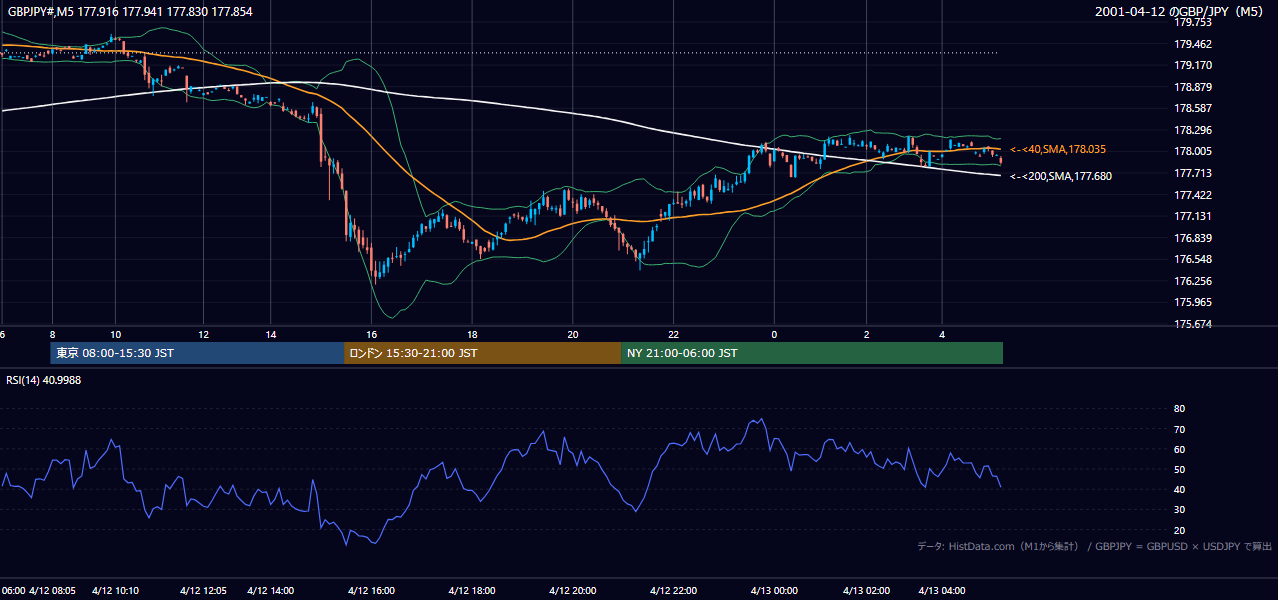The width and height of the screenshot is (1278, 600).
Task: Click the 4/12 12:05 time label
Action: click(x=203, y=590)
